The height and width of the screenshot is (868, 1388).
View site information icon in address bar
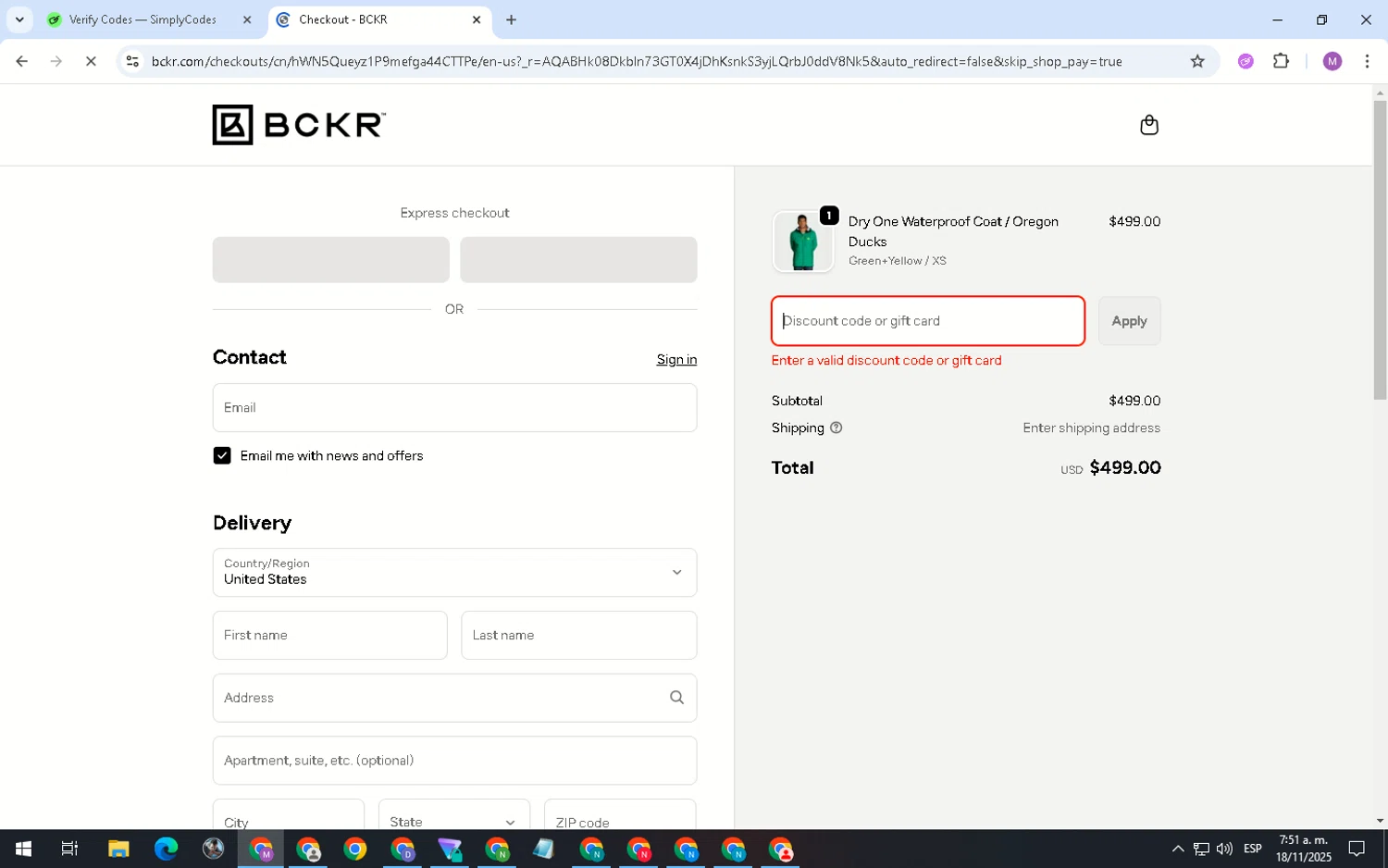tap(132, 61)
